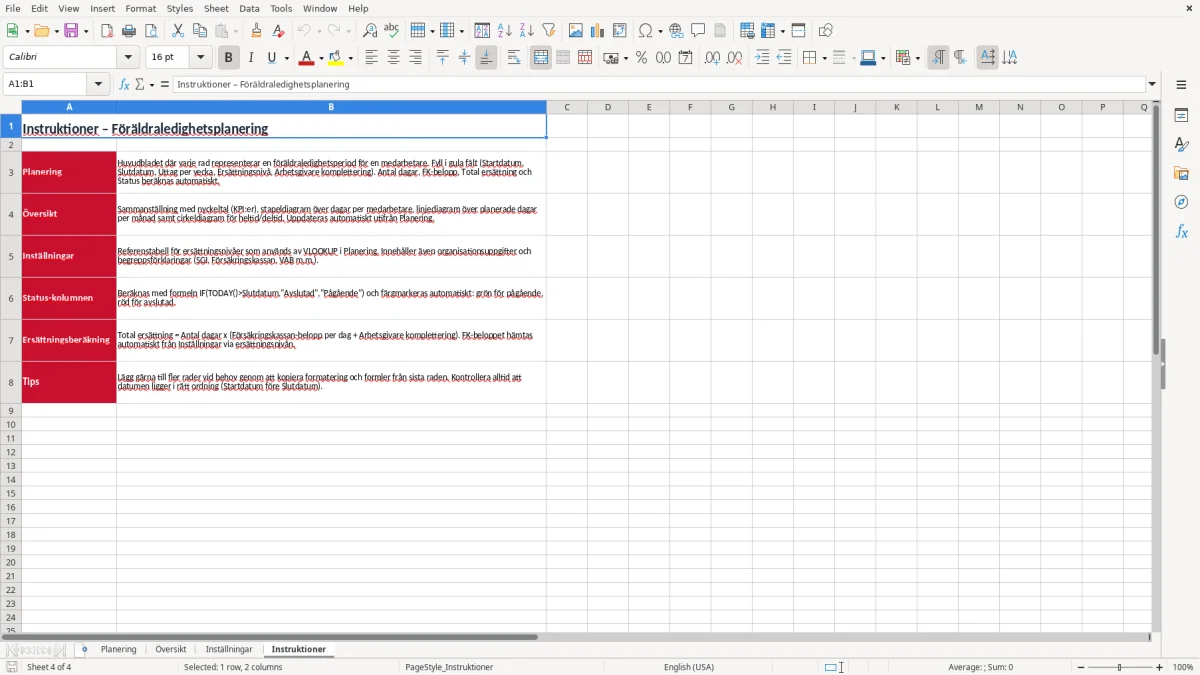Open Find and Replace icon
The height and width of the screenshot is (675, 1200).
click(x=369, y=31)
